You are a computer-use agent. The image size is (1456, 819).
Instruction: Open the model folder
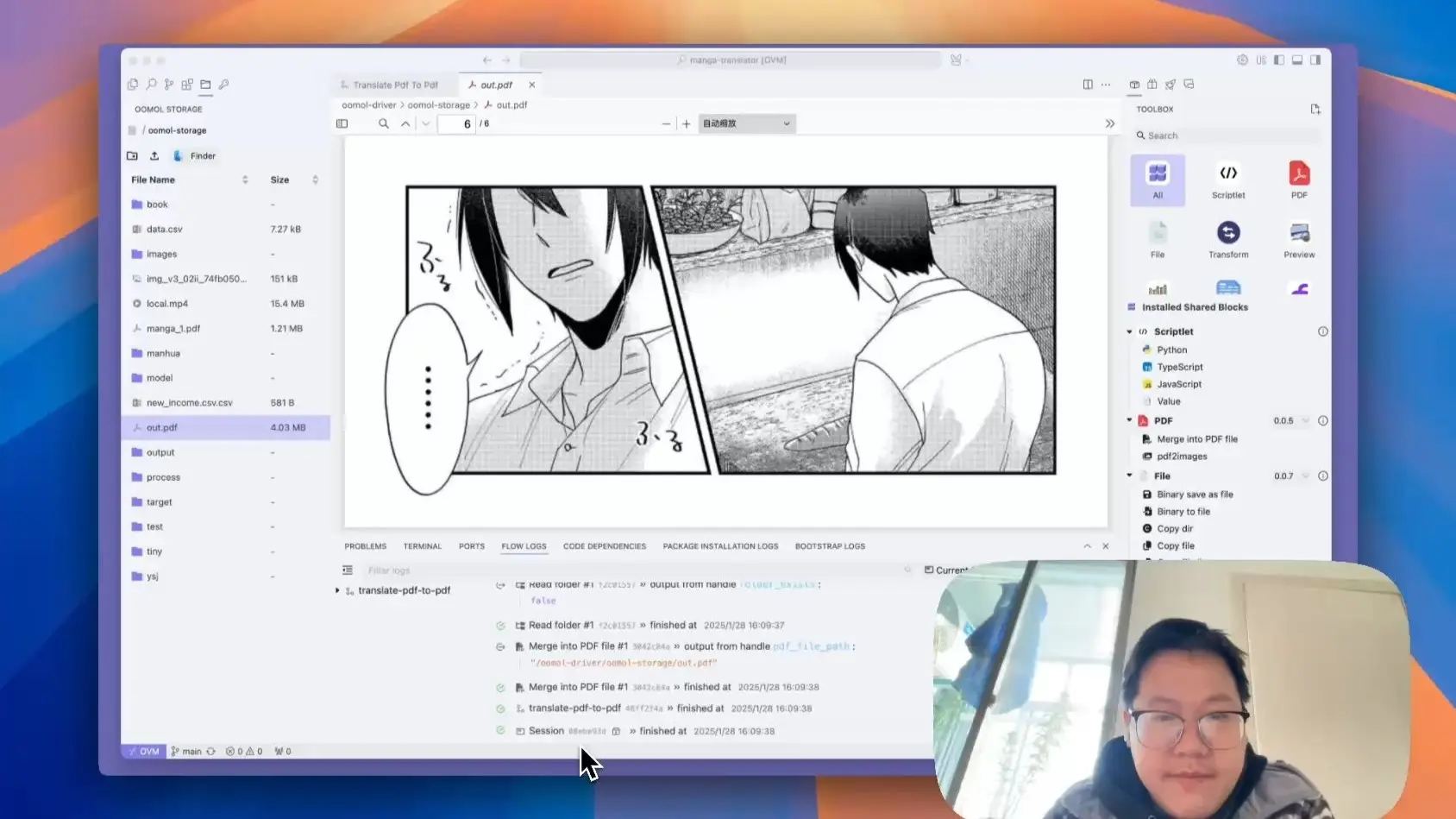tap(225, 378)
